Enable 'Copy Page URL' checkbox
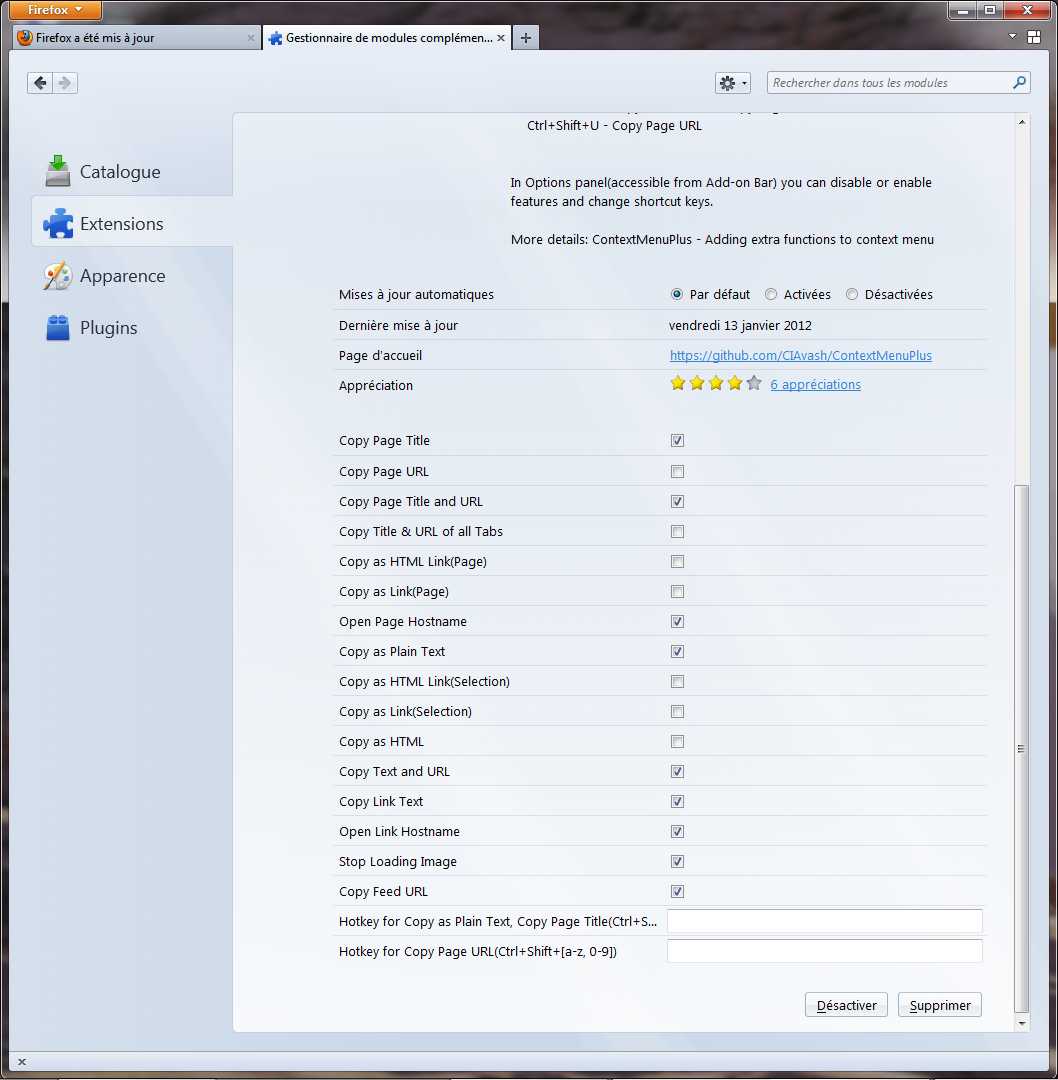 tap(677, 472)
